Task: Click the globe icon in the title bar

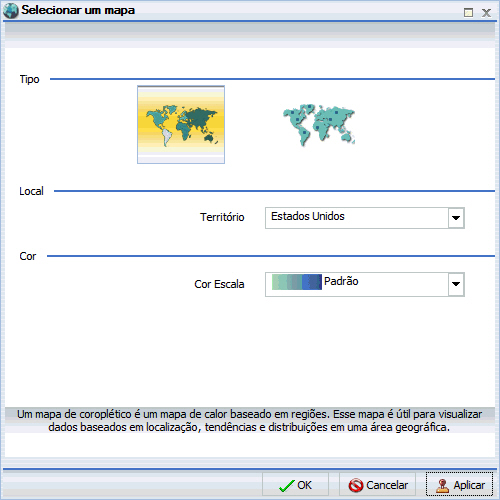Action: (10, 10)
